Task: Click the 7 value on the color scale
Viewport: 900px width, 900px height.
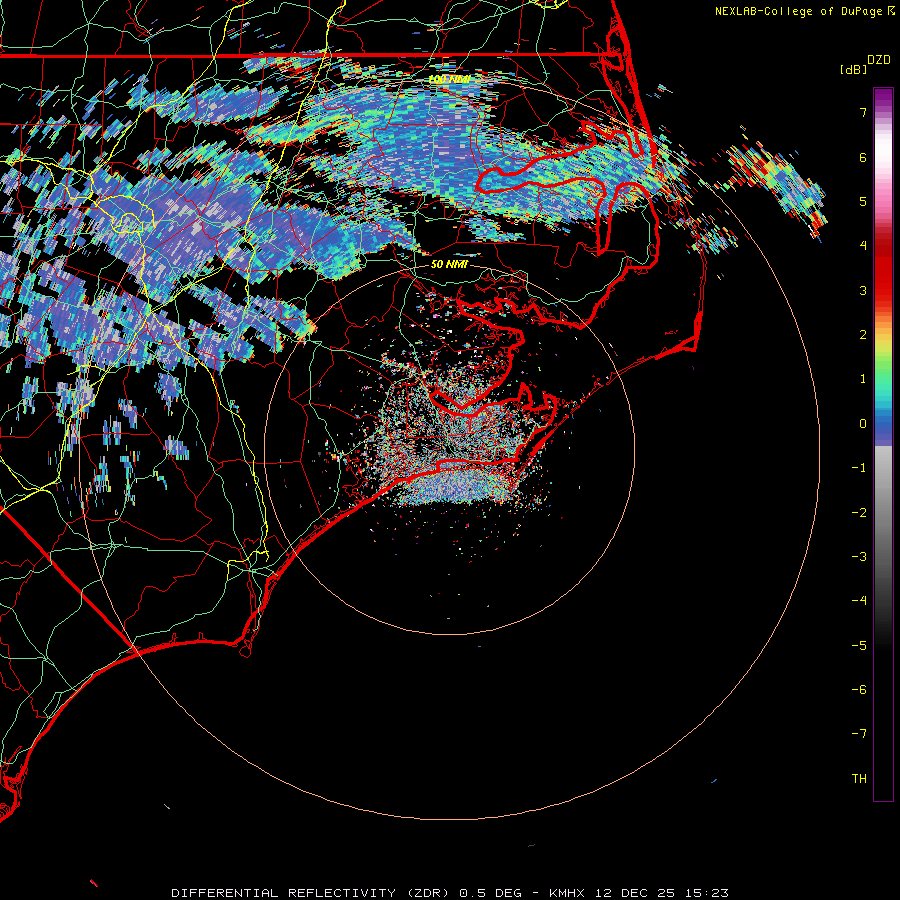Action: [x=863, y=112]
